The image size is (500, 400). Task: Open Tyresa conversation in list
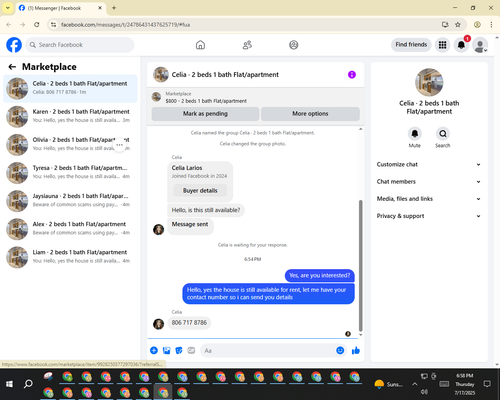point(70,173)
